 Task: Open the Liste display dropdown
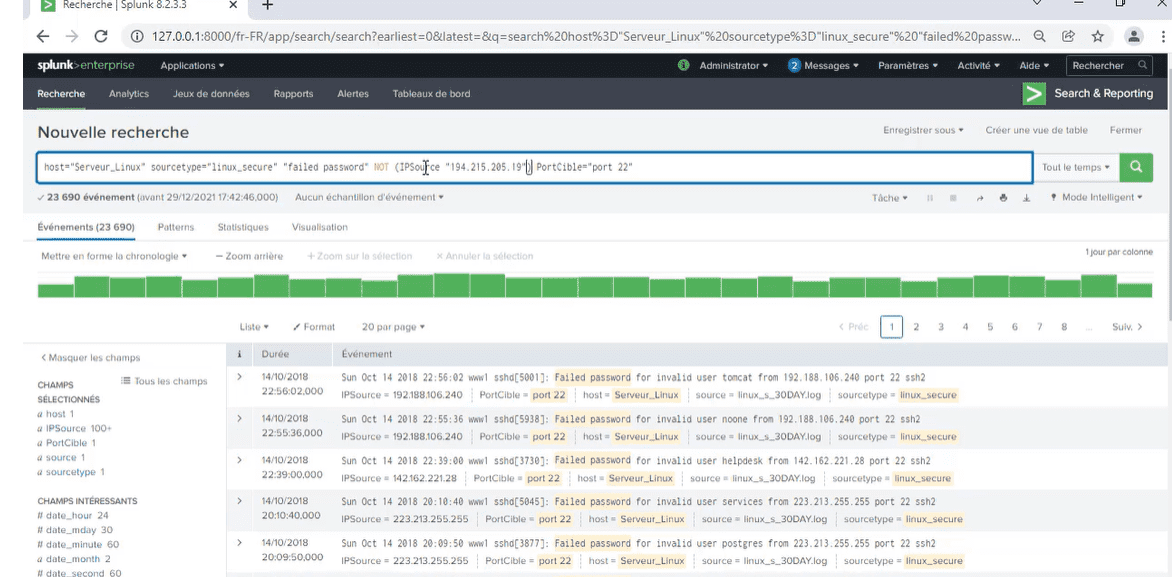254,327
